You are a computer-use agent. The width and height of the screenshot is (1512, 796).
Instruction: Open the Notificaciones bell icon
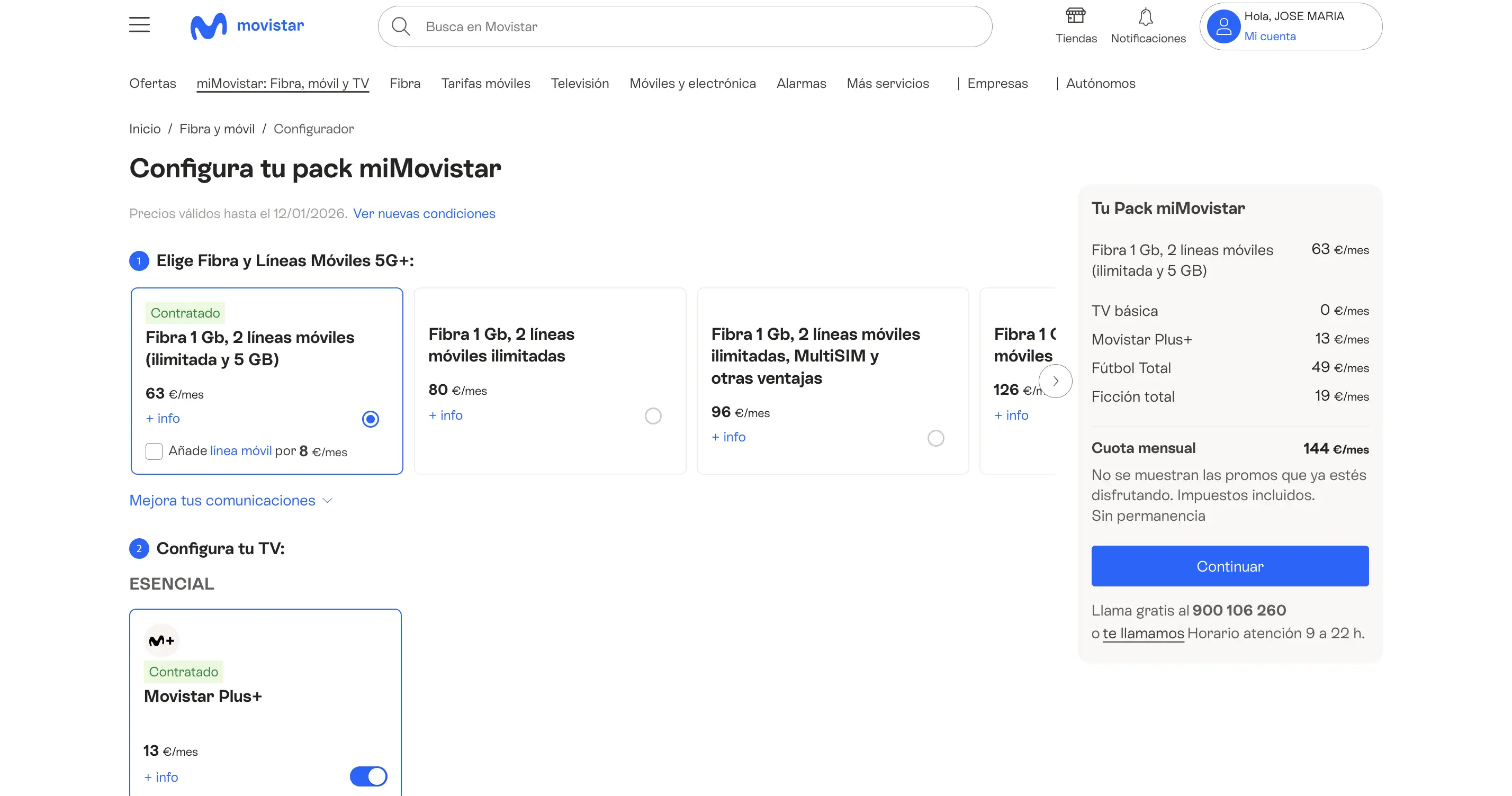(1145, 17)
